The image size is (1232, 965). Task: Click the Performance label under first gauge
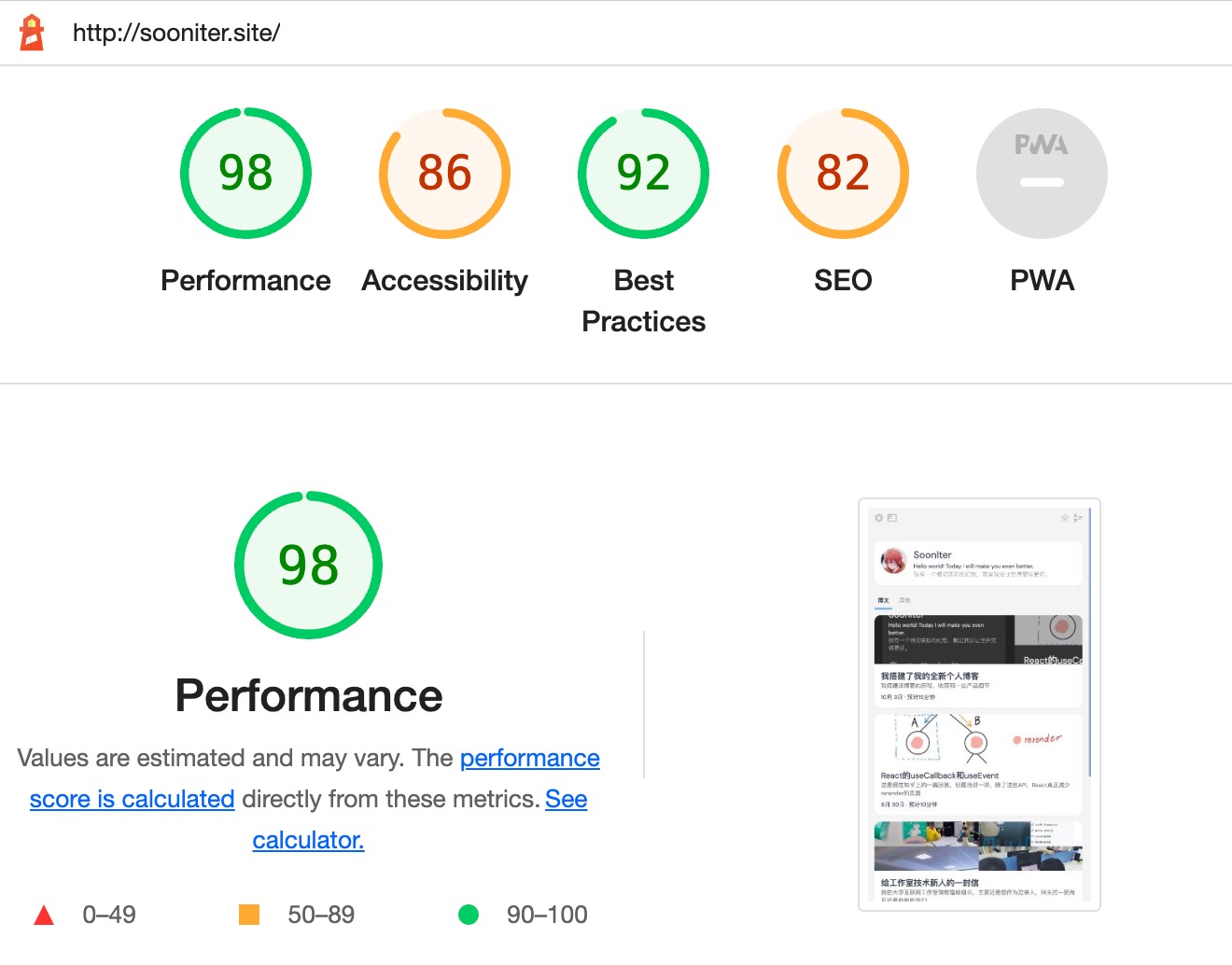click(x=245, y=280)
